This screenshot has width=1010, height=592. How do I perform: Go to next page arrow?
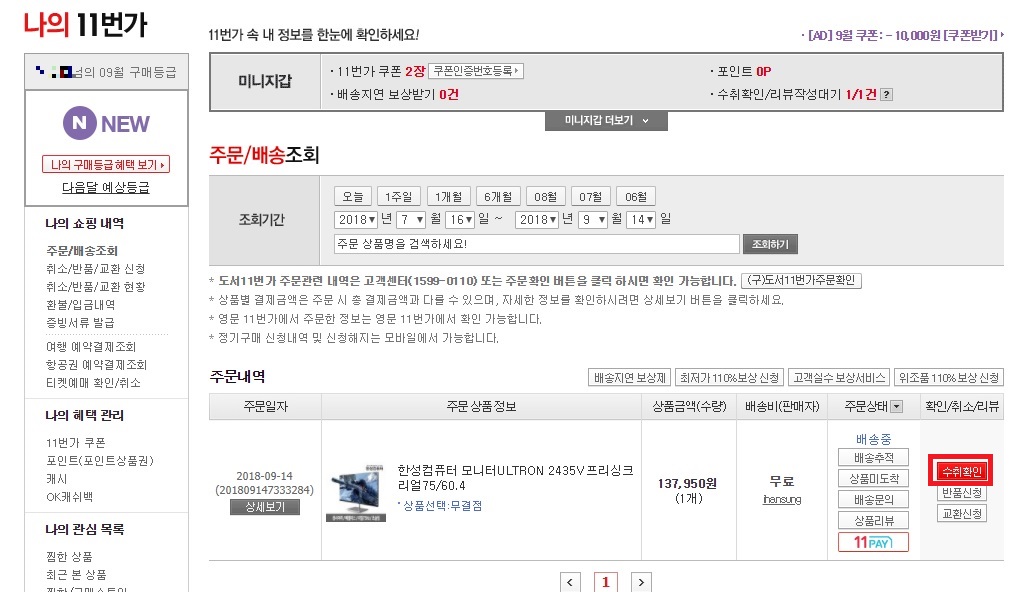pos(641,582)
